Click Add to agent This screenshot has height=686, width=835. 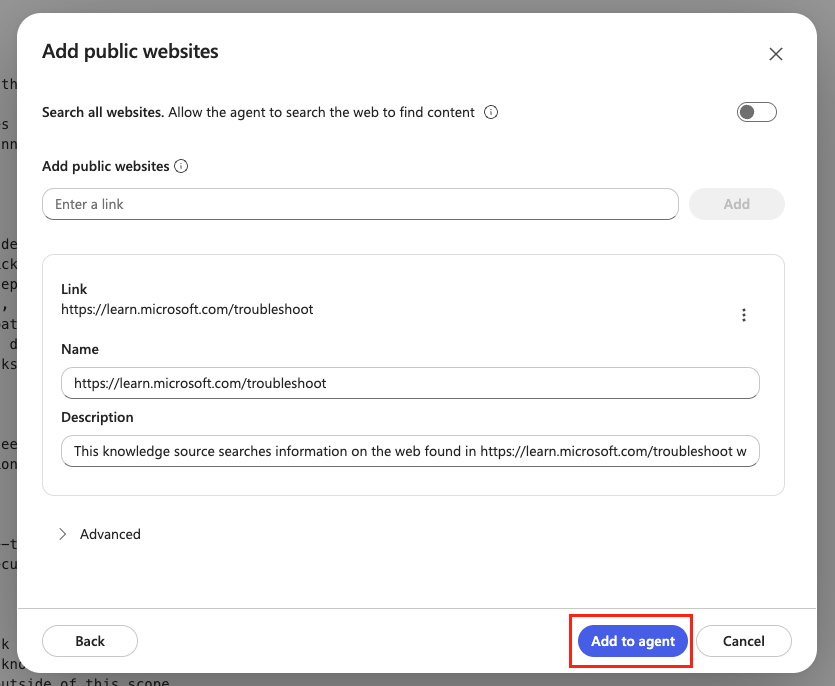pyautogui.click(x=633, y=641)
